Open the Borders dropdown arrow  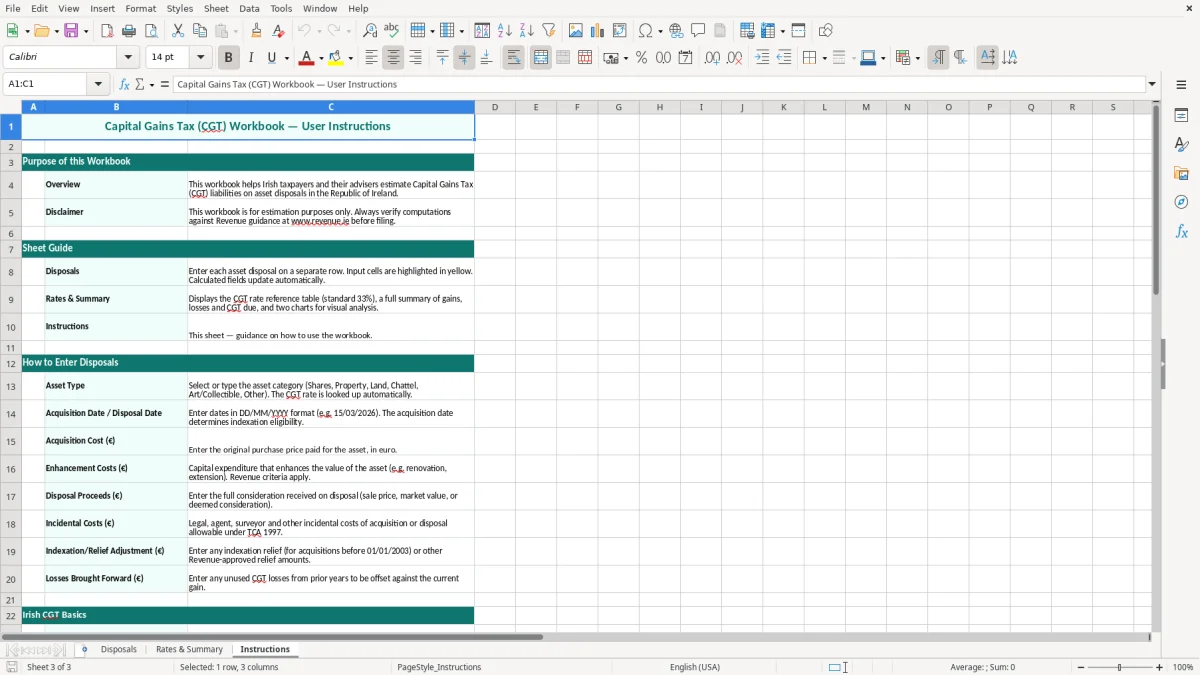tap(824, 58)
